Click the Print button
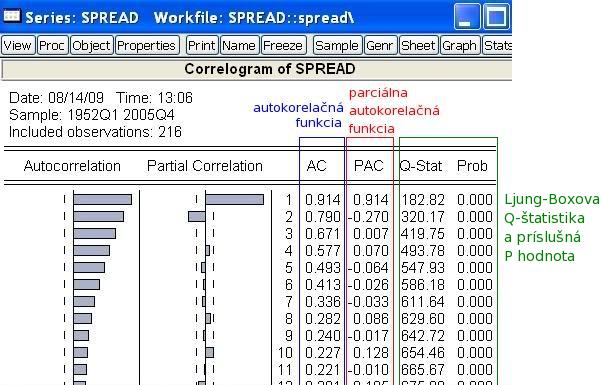The height and width of the screenshot is (385, 603). coord(202,45)
